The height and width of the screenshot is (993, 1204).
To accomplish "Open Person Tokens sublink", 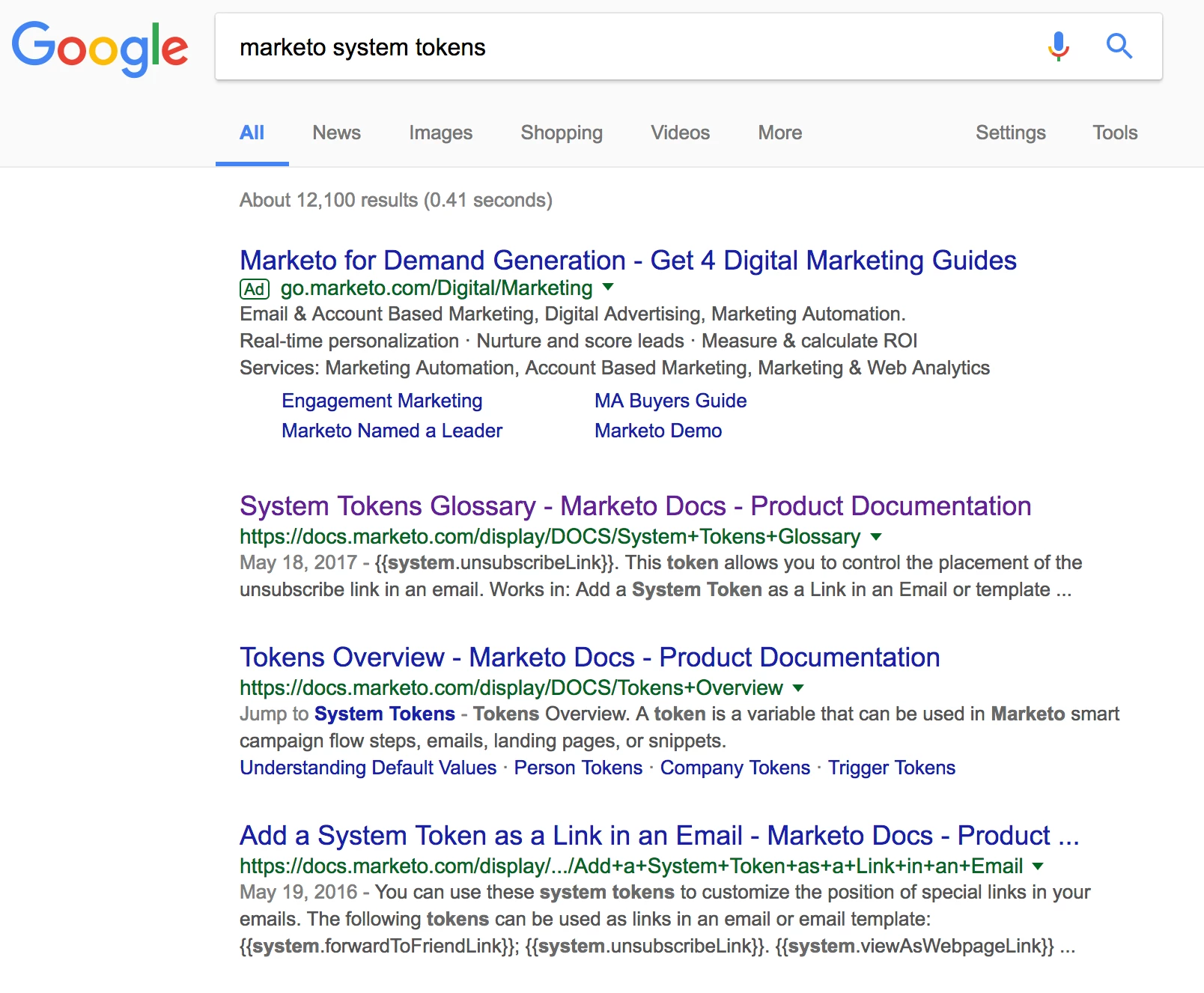I will click(x=578, y=768).
